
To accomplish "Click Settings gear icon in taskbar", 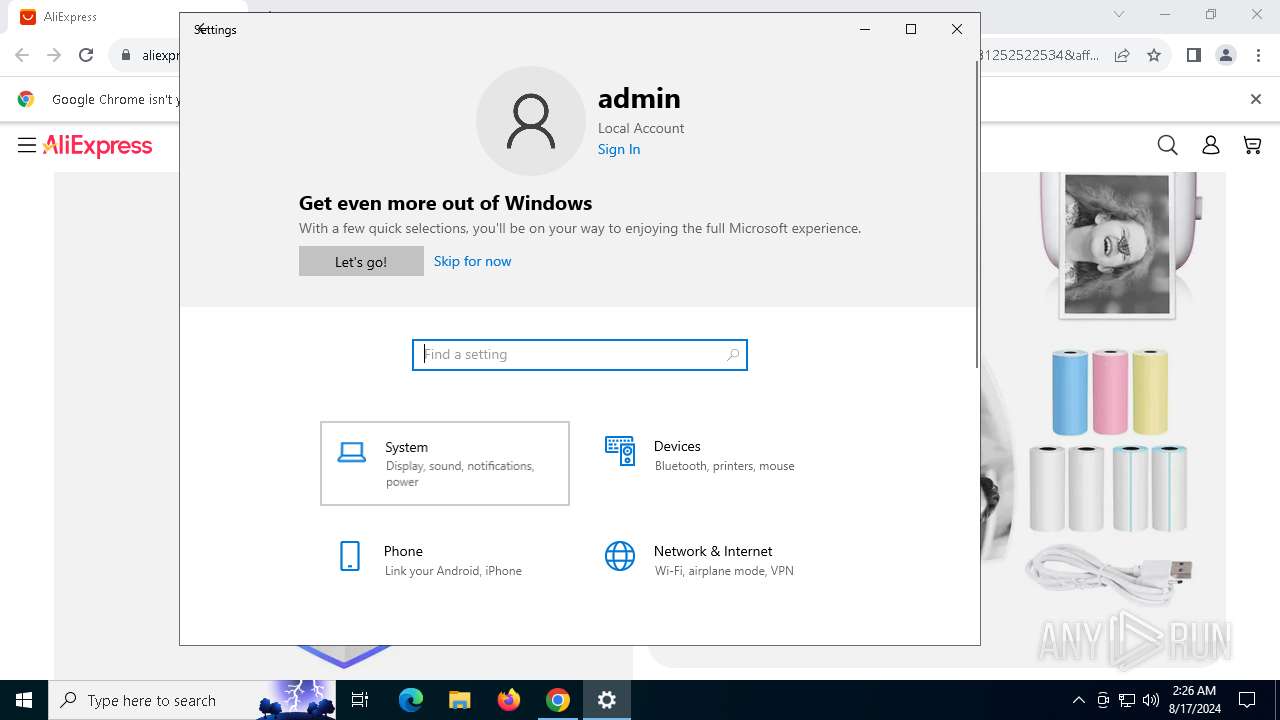I will click(x=607, y=700).
